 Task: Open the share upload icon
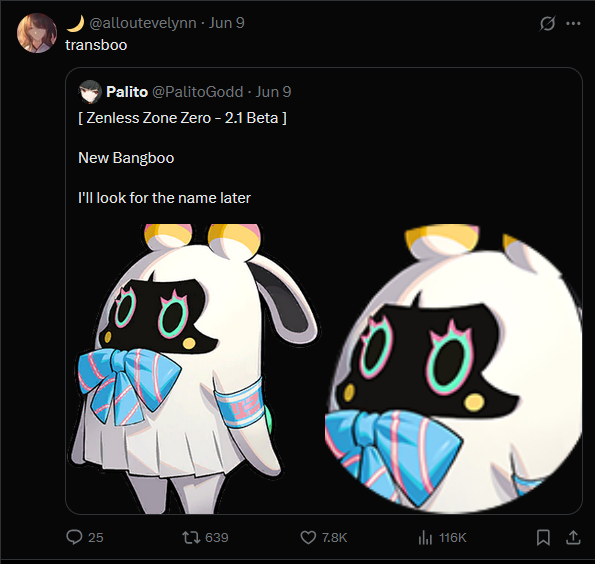point(573,537)
